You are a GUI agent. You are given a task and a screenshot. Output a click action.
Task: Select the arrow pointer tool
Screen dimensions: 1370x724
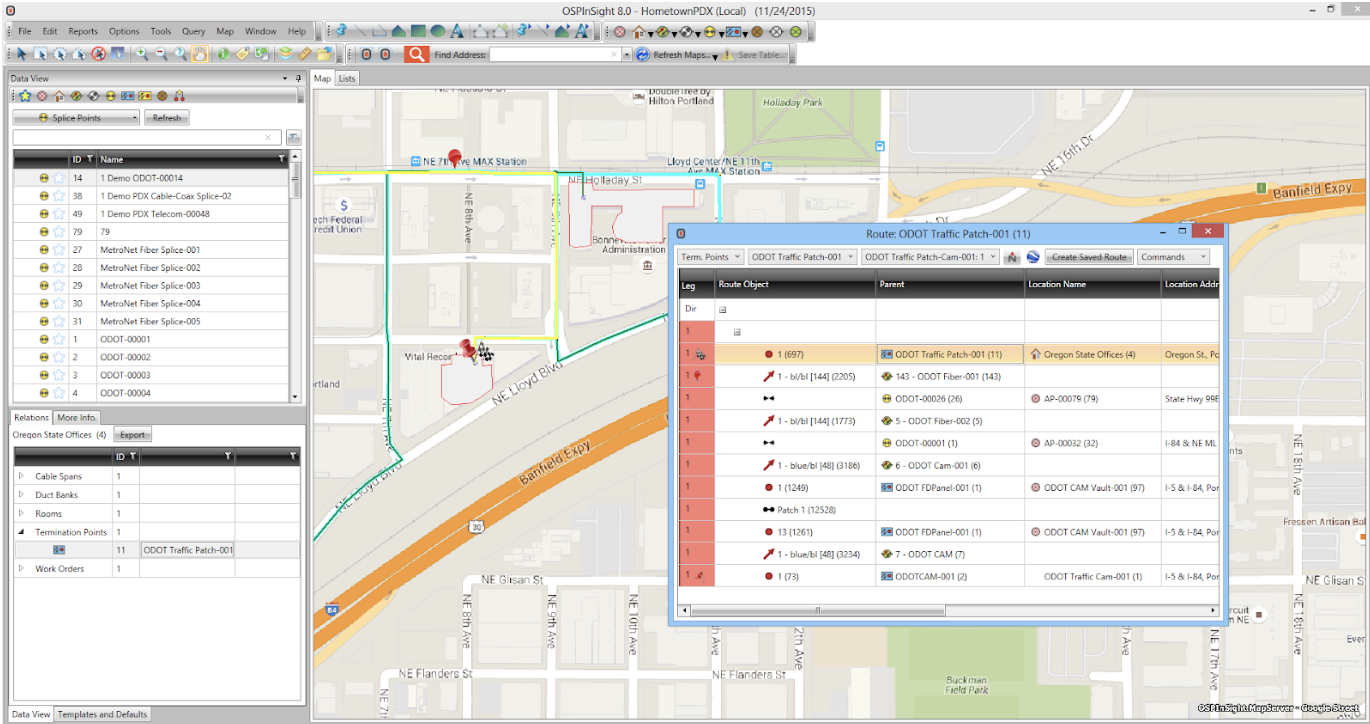point(22,54)
